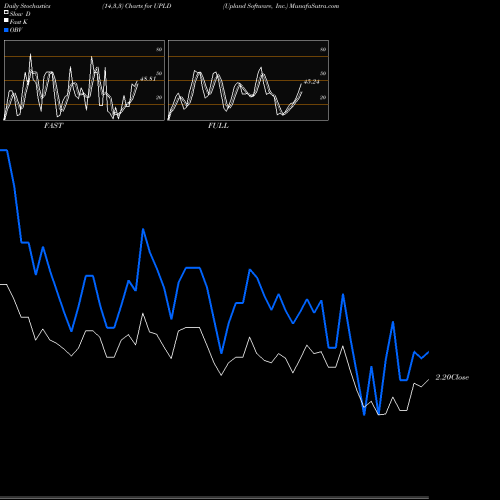The height and width of the screenshot is (500, 500).
Task: Click the FAST stochastic chart thumbnail
Action: [84, 80]
